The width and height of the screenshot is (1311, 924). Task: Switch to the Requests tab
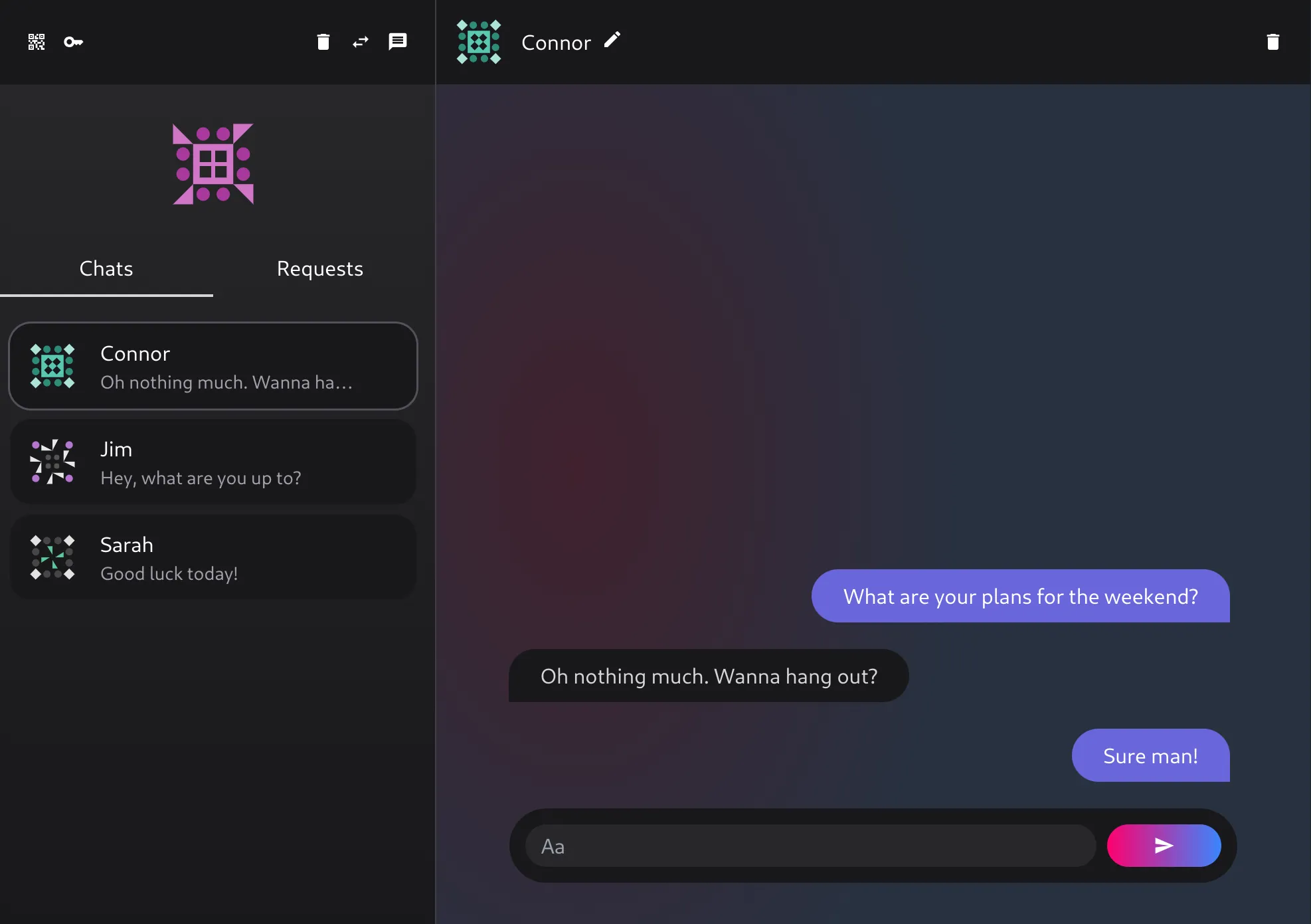[320, 268]
